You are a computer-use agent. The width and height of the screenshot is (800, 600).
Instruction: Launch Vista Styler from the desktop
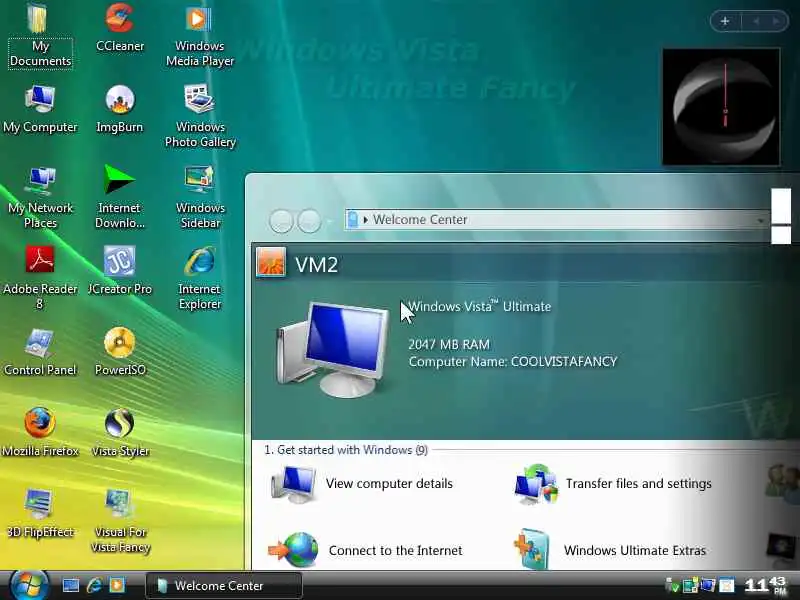120,433
